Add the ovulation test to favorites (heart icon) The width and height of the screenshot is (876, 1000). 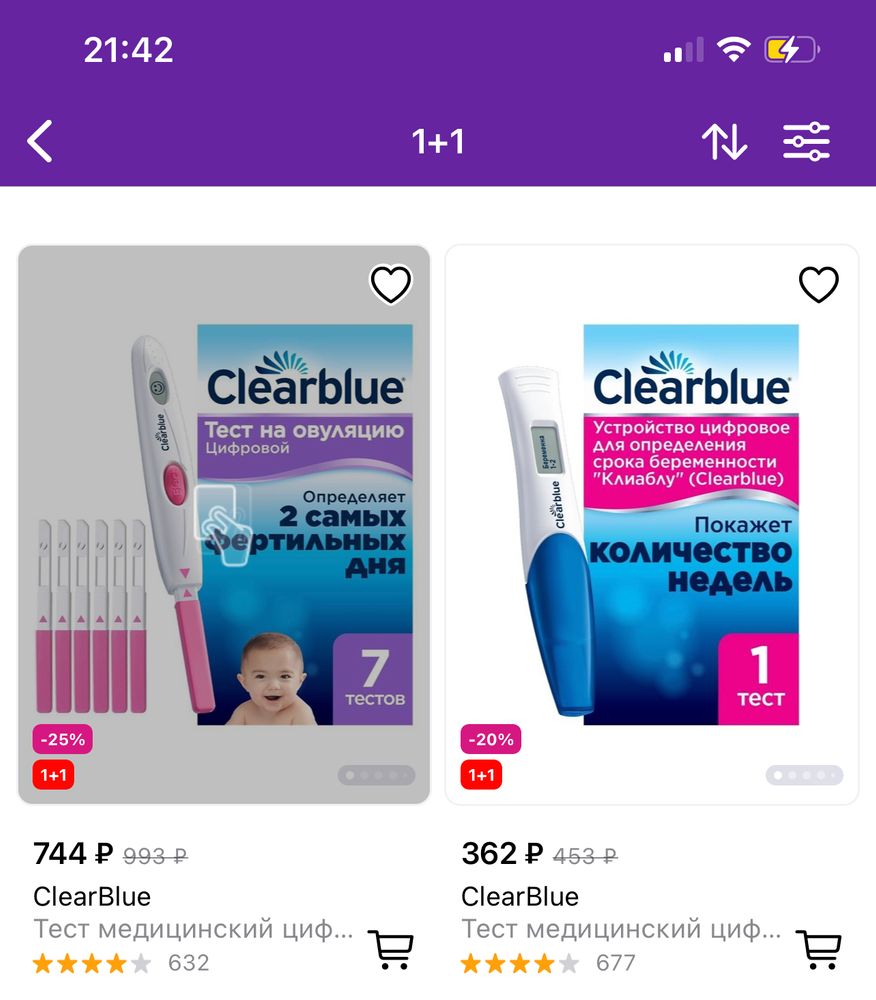pos(391,284)
